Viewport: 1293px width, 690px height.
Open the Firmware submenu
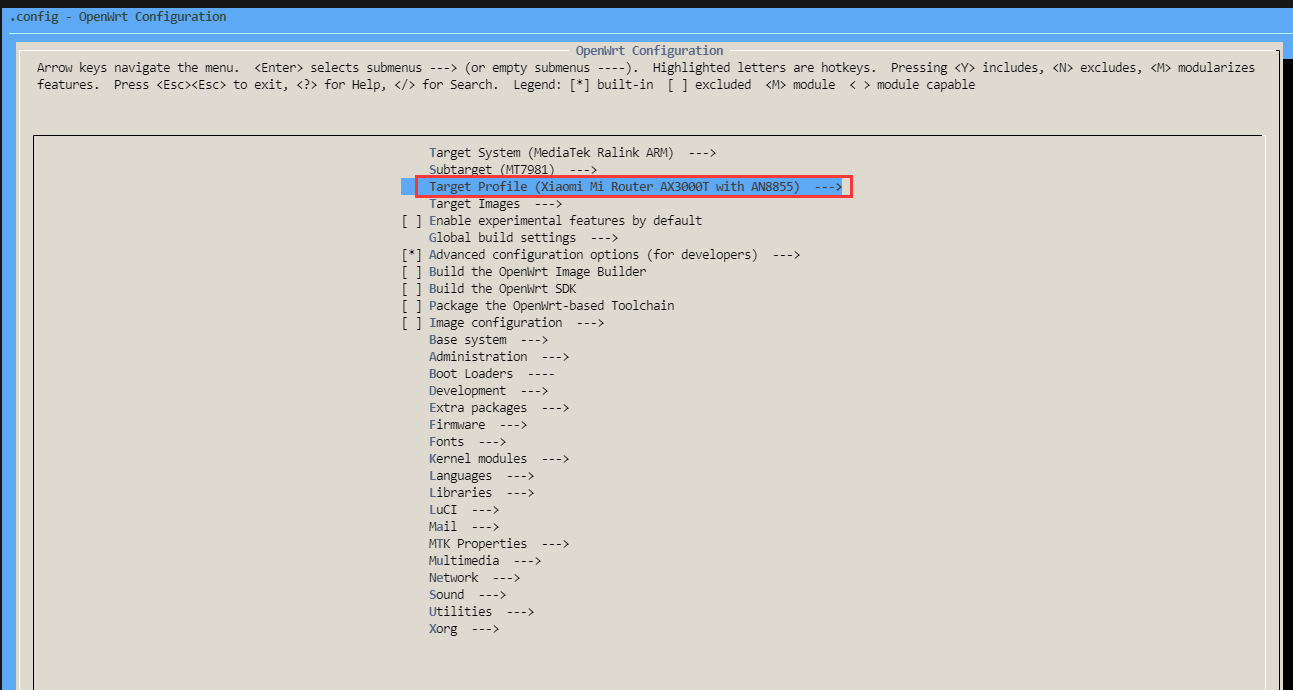tap(478, 425)
